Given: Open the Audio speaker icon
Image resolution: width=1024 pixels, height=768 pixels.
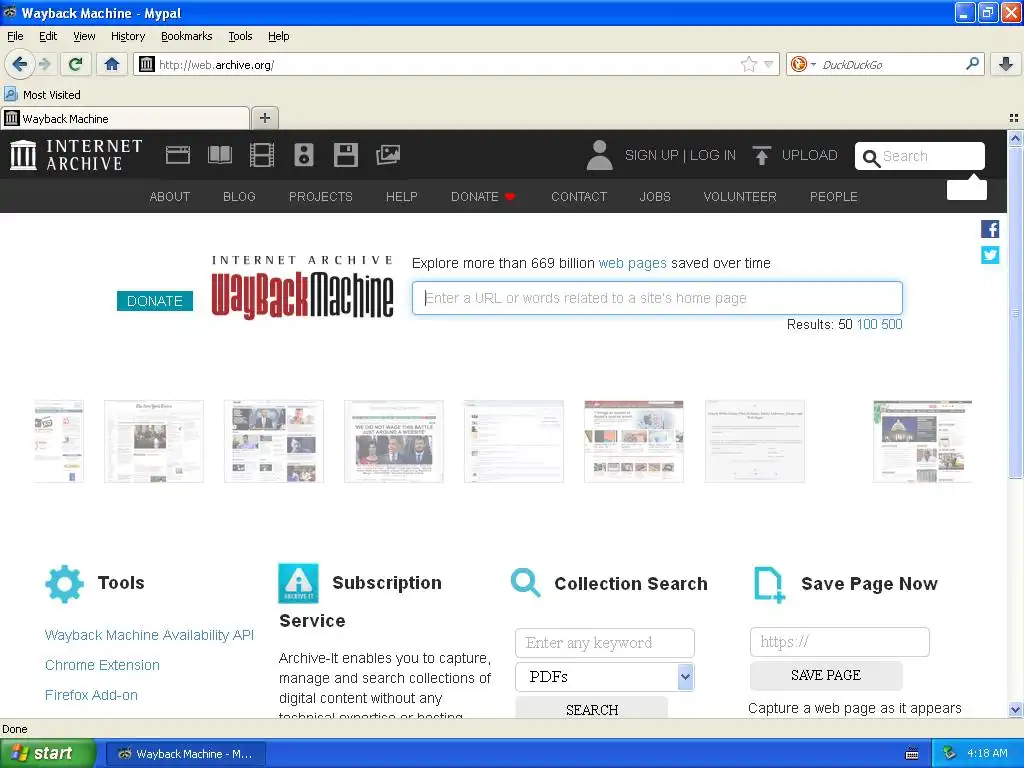Looking at the screenshot, I should [x=304, y=155].
